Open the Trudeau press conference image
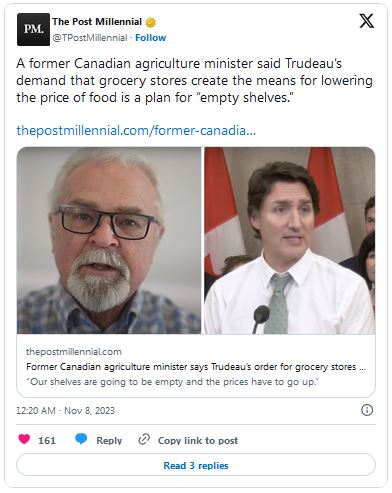The height and width of the screenshot is (493, 392). point(290,240)
